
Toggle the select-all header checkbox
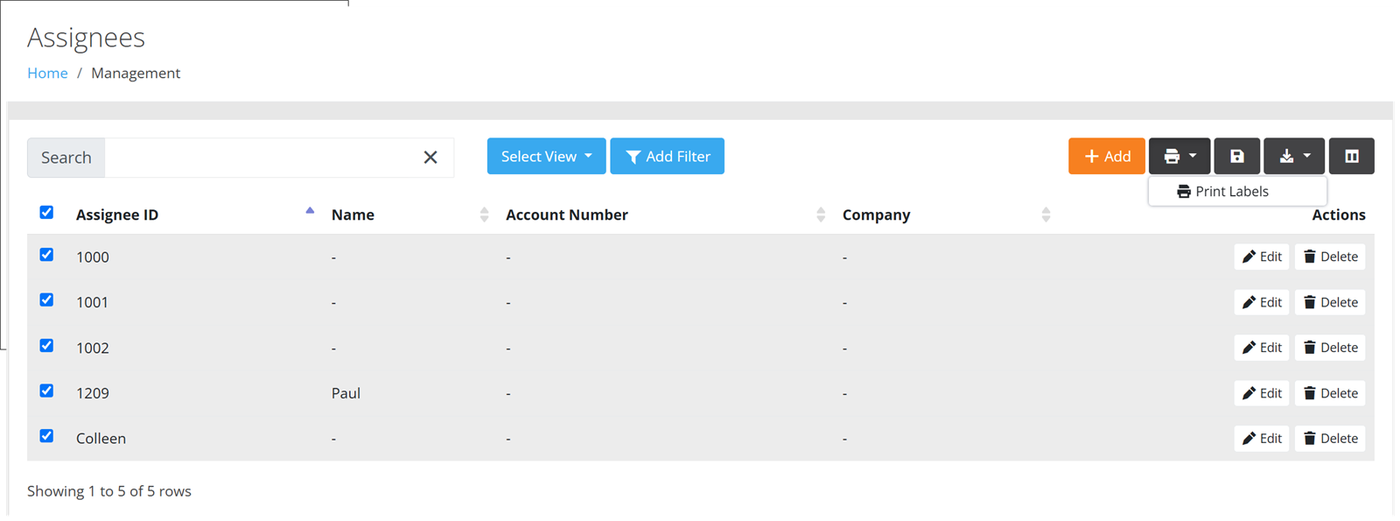coord(46,212)
